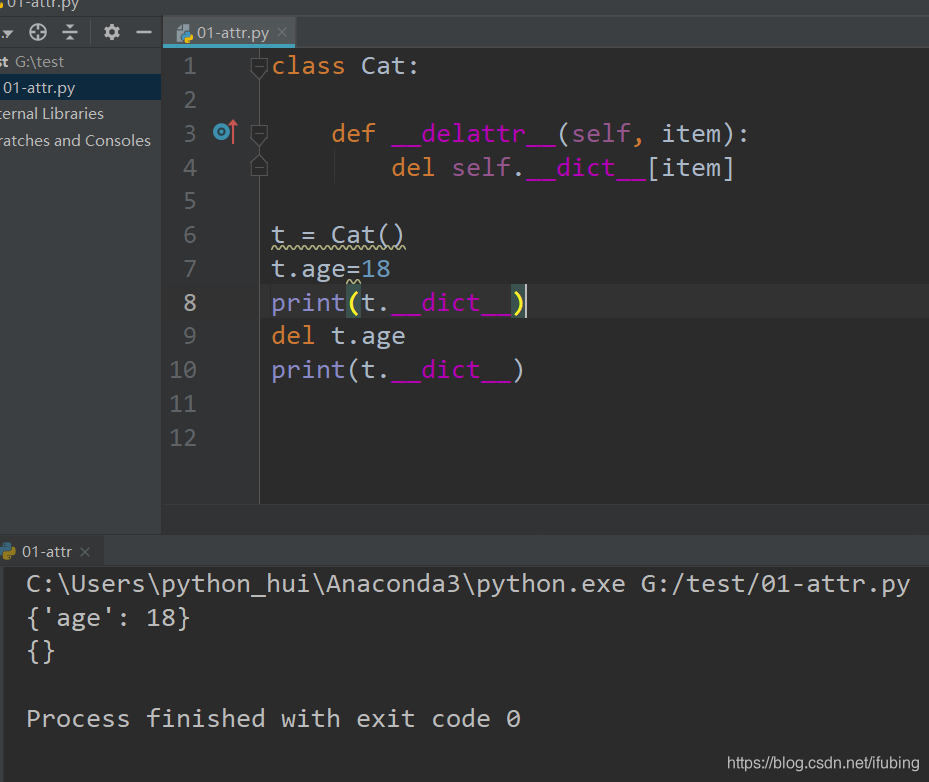The image size is (929, 782).
Task: Click 'del t.age' on line 9
Action: pos(338,336)
